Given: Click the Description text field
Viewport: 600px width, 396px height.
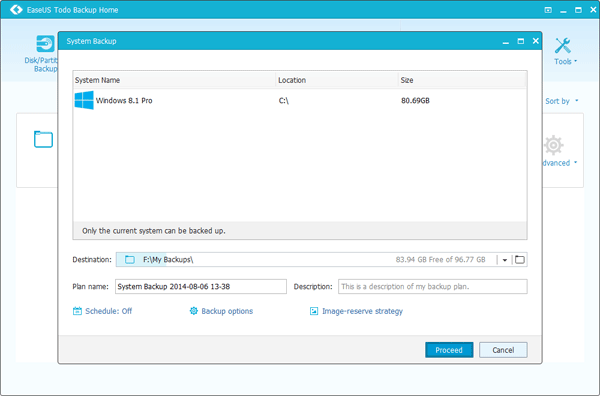Looking at the screenshot, I should (433, 287).
